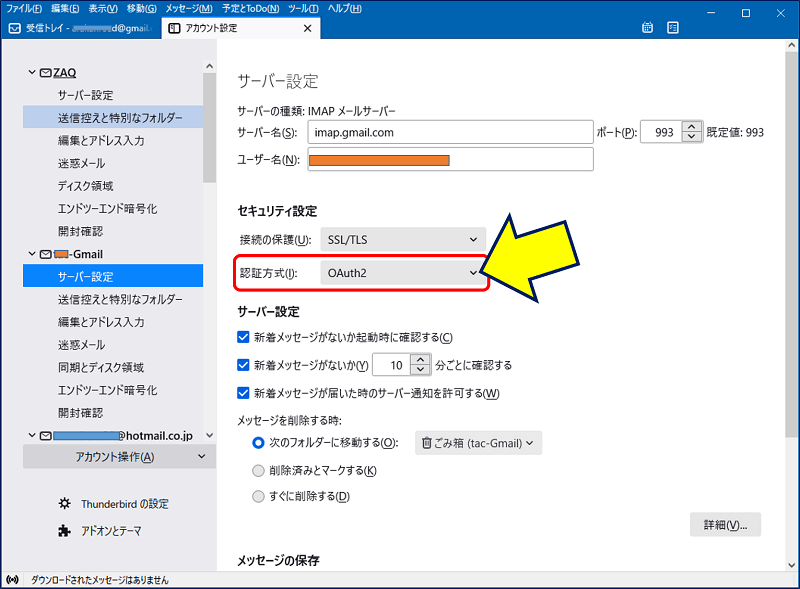Open アドオンとテーマ link
The image size is (800, 589).
(x=111, y=531)
